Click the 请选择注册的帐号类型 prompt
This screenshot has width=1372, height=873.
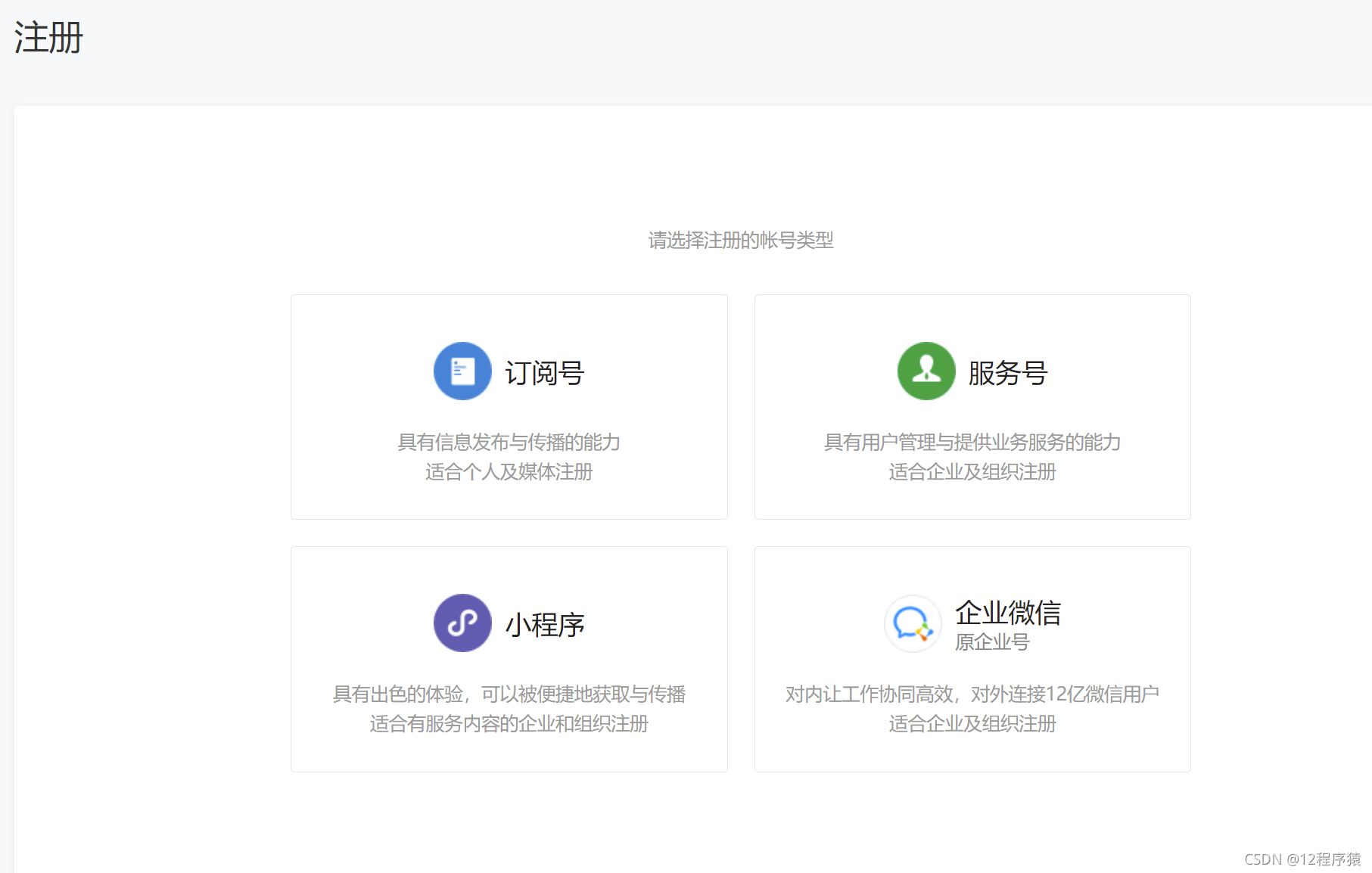coord(741,241)
